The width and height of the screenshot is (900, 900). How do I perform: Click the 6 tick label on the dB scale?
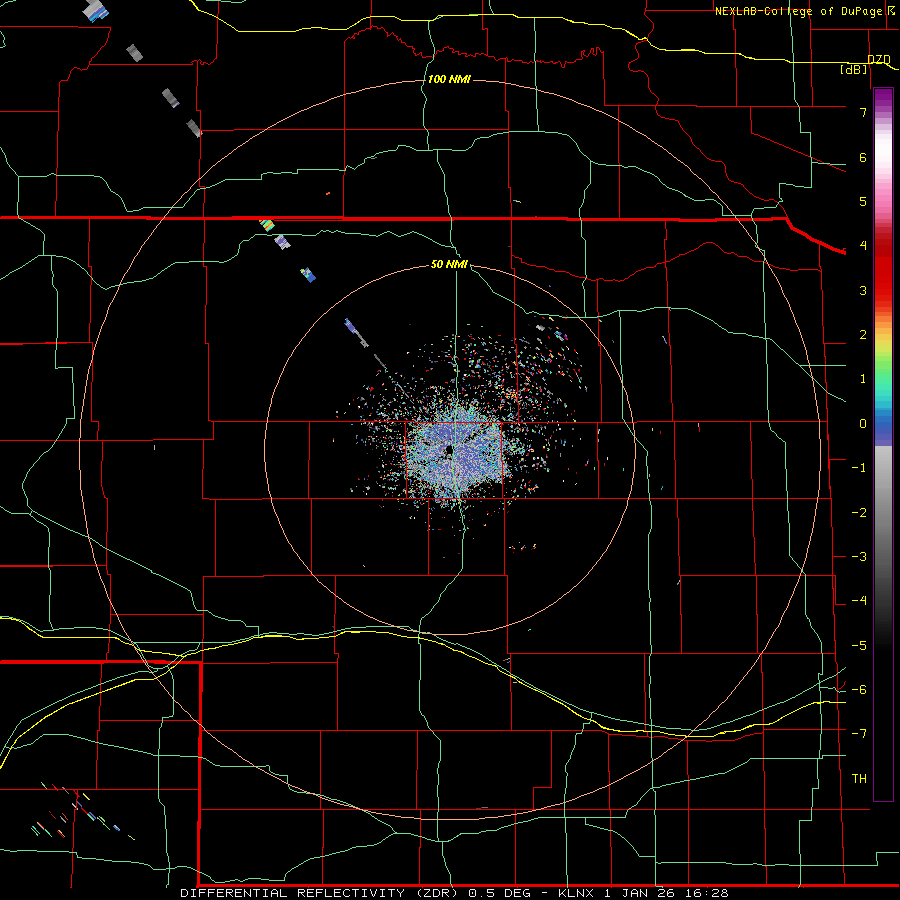click(x=863, y=157)
